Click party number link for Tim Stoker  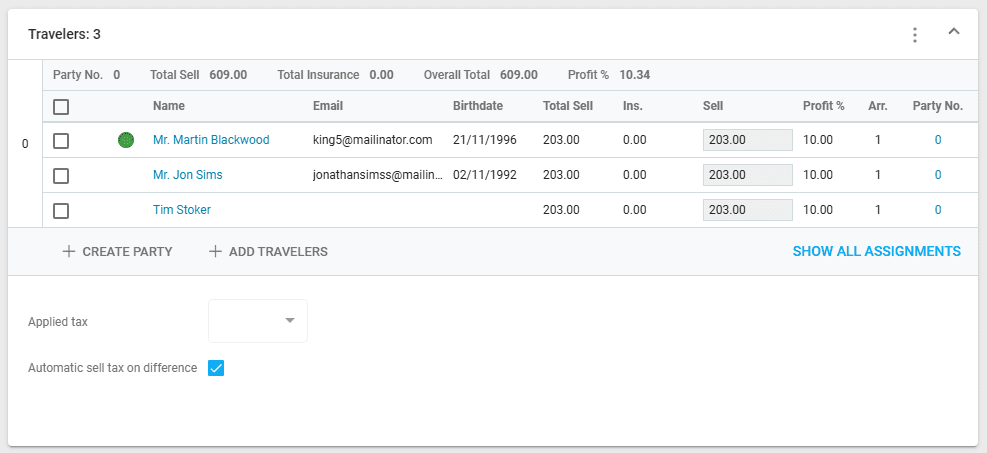(x=938, y=210)
